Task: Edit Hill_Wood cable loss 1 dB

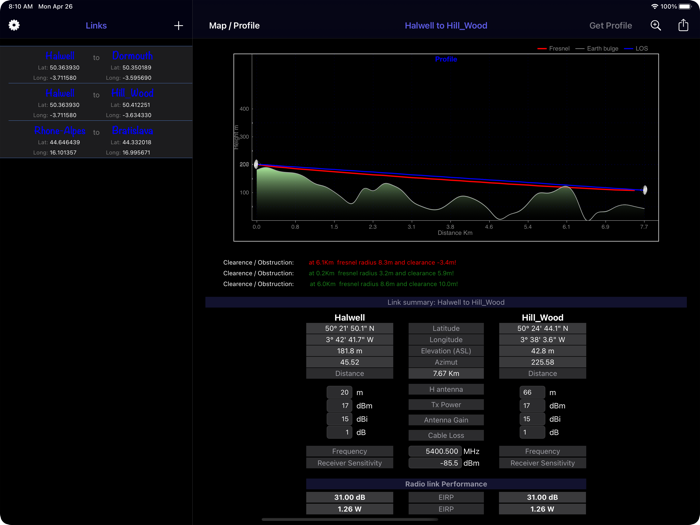Action: 532,433
